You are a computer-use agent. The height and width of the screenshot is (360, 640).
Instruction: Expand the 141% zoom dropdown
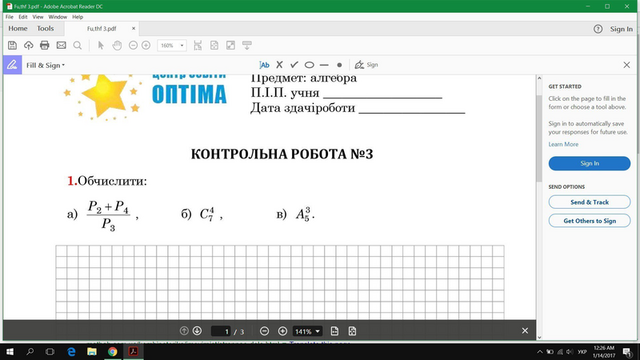[308, 331]
